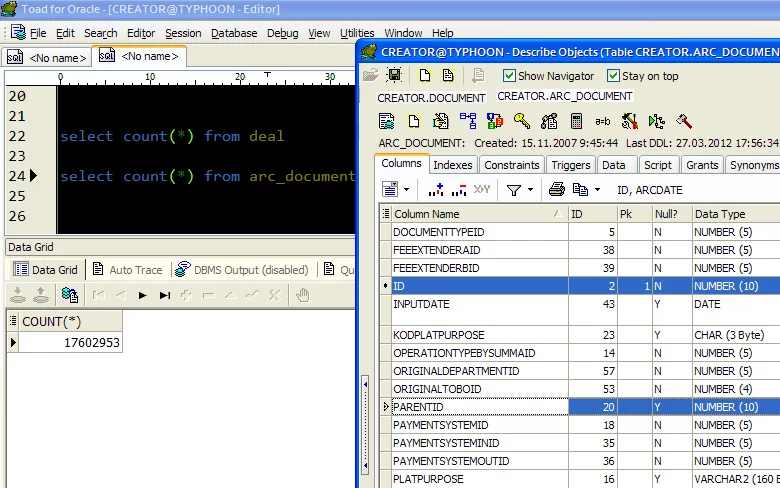Go to next record in Data Grid

143,295
